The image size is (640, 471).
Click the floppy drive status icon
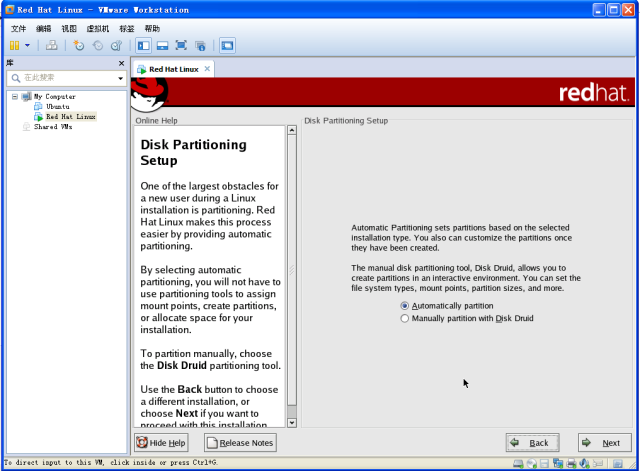click(544, 464)
